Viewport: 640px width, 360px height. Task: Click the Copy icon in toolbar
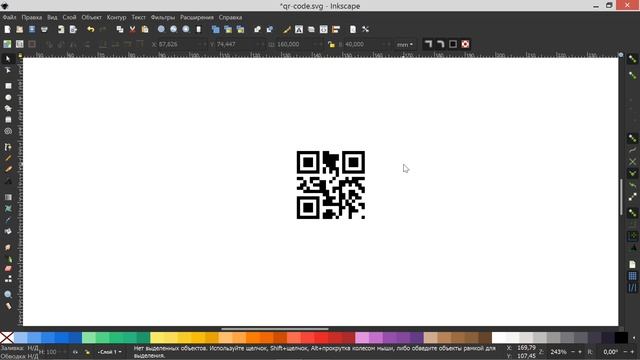(x=120, y=29)
